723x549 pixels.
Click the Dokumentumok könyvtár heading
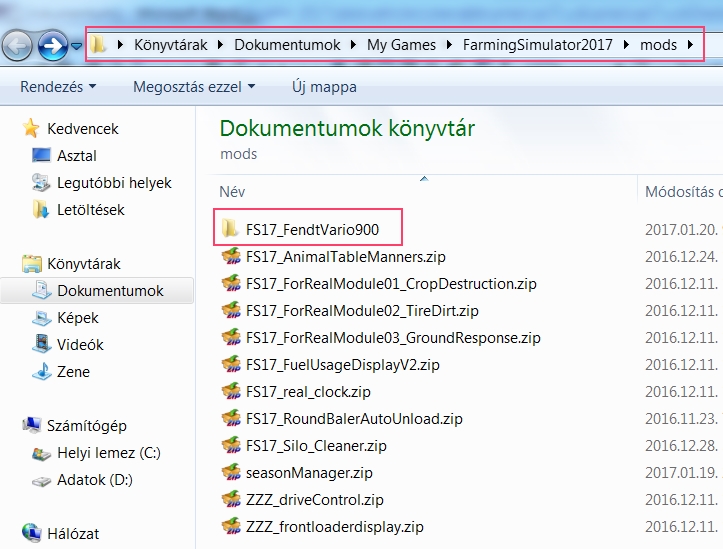point(347,129)
